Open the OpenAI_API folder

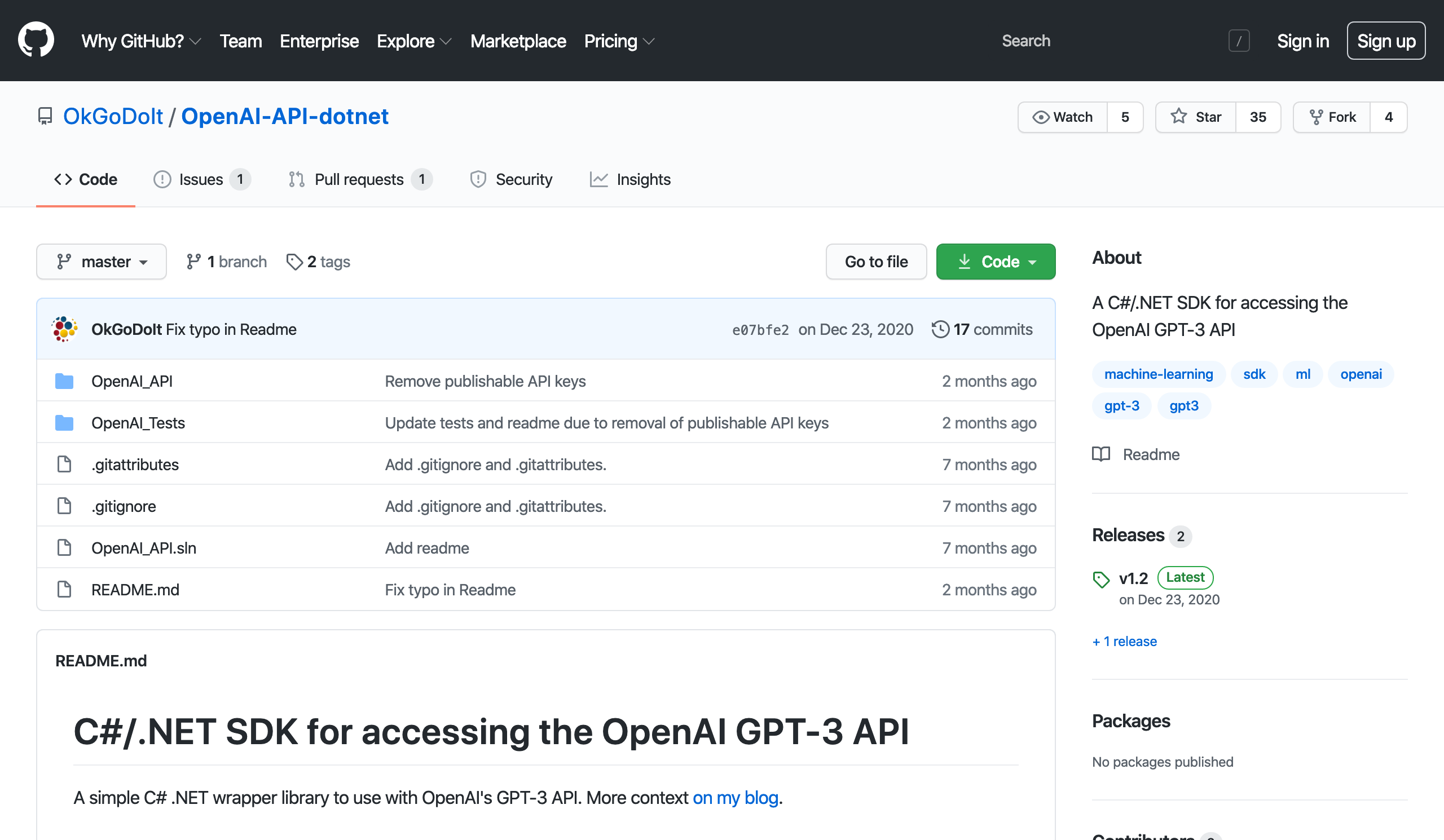132,380
